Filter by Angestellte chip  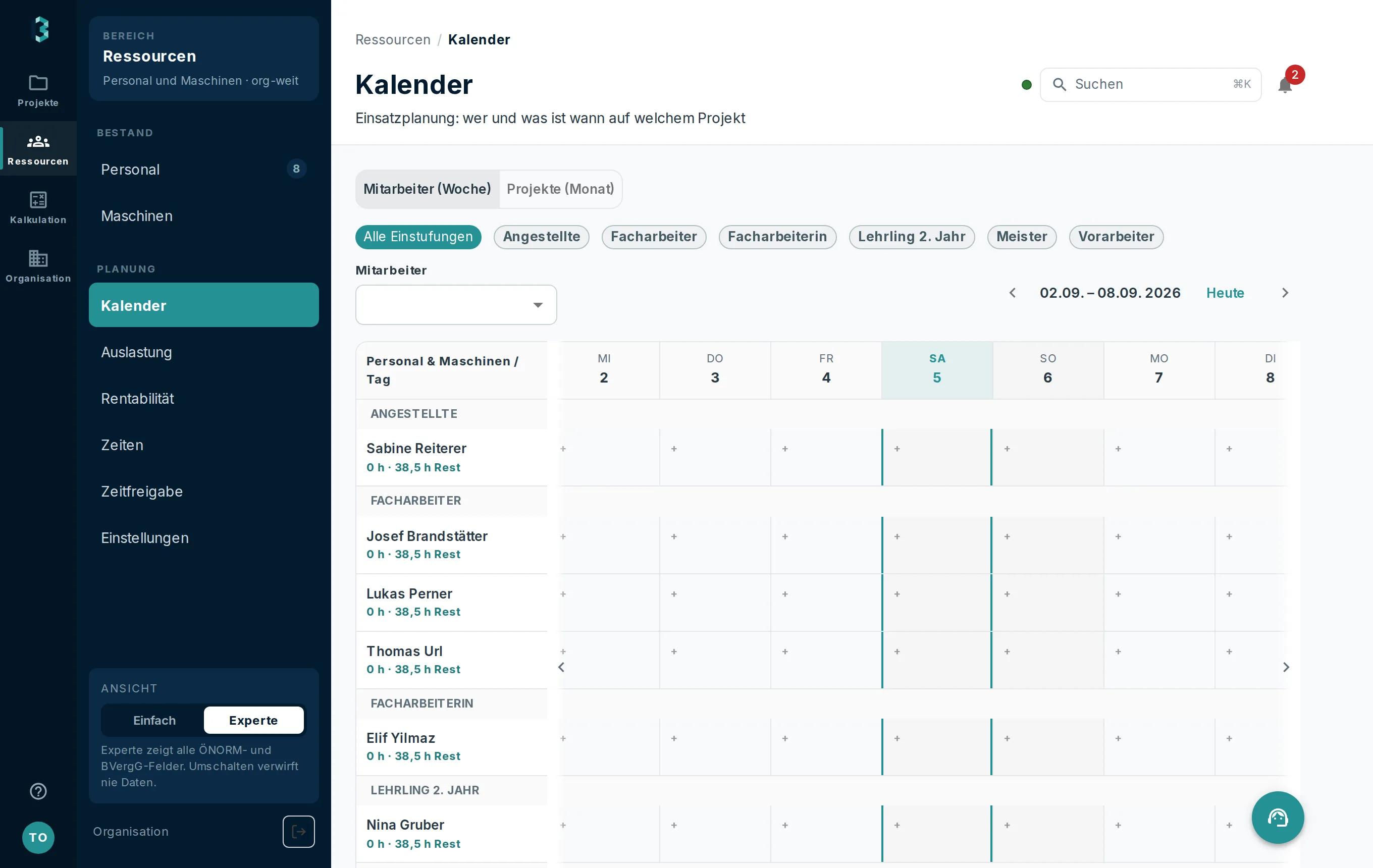541,237
